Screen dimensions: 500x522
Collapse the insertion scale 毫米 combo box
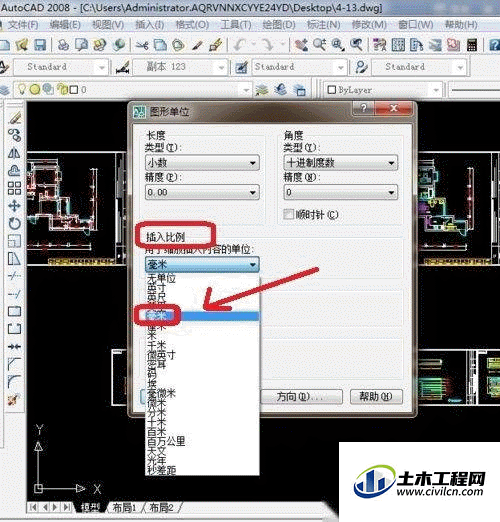pyautogui.click(x=202, y=265)
